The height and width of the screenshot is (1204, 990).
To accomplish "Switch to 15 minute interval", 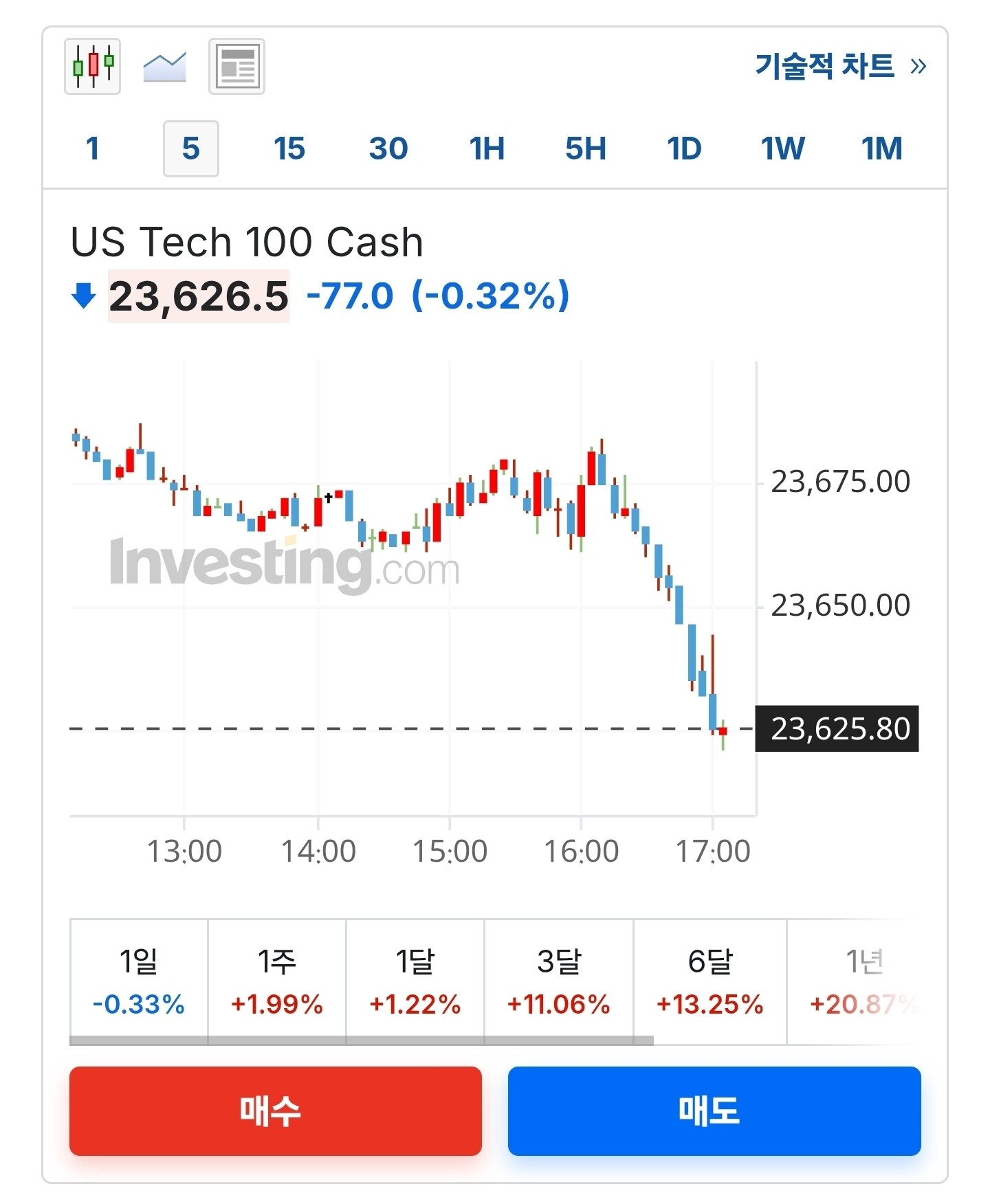I will point(289,148).
